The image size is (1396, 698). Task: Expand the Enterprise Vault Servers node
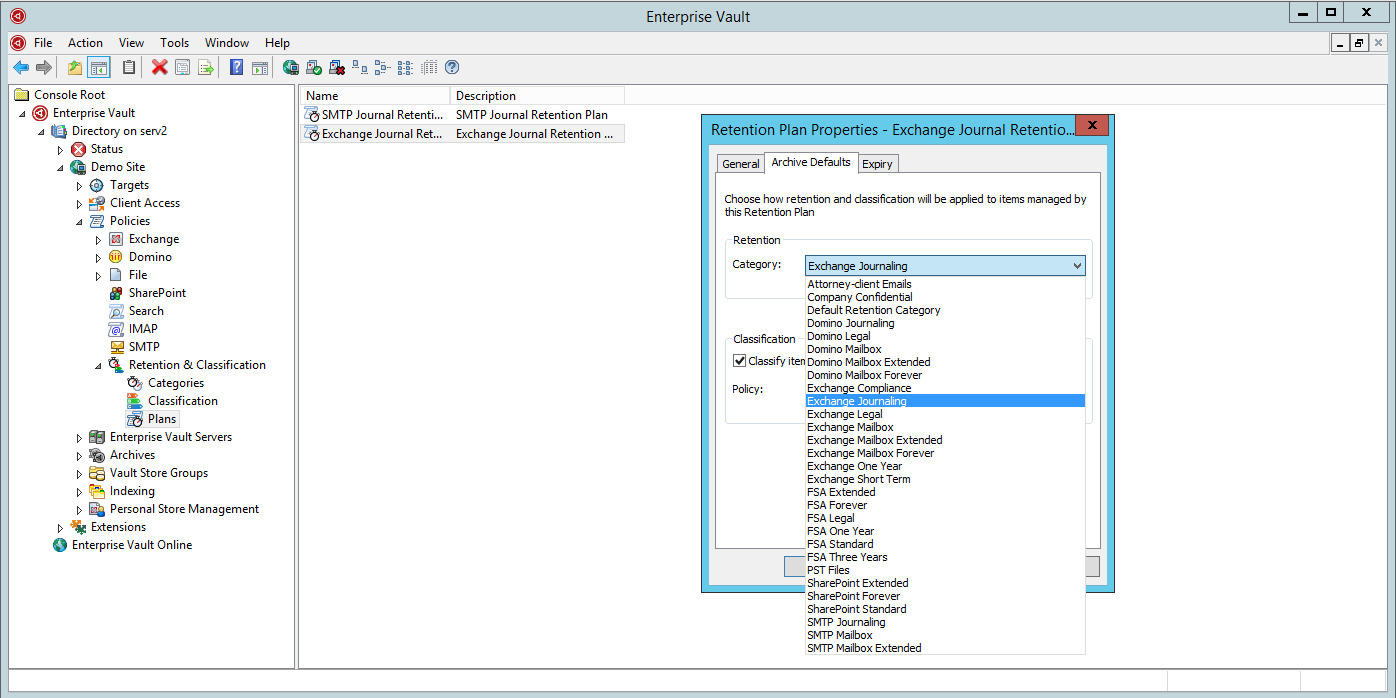[x=79, y=437]
